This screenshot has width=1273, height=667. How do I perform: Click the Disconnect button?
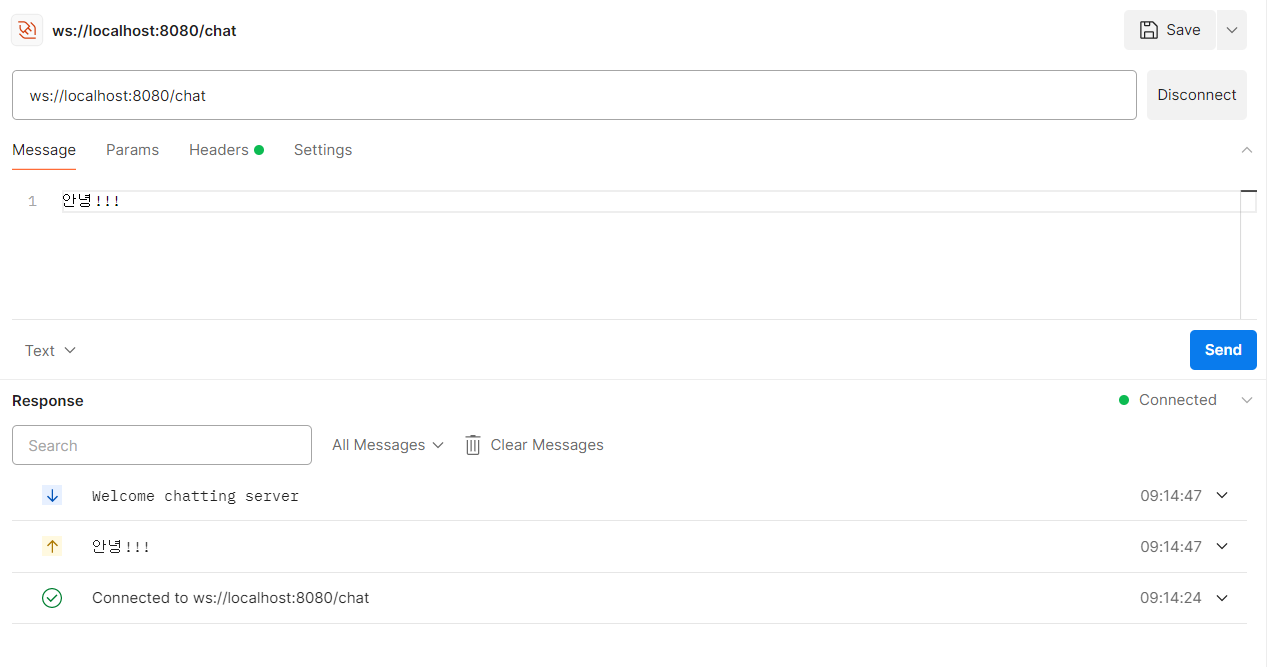[1196, 95]
